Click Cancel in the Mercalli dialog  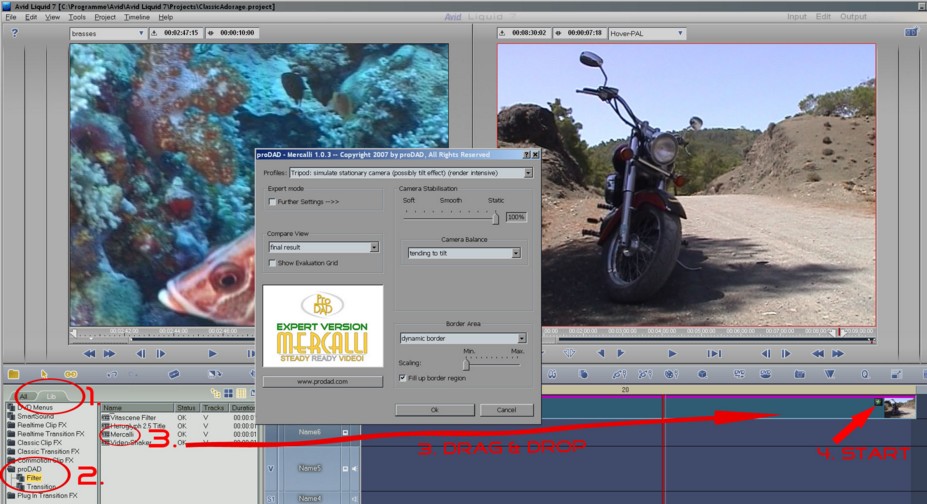pos(506,409)
